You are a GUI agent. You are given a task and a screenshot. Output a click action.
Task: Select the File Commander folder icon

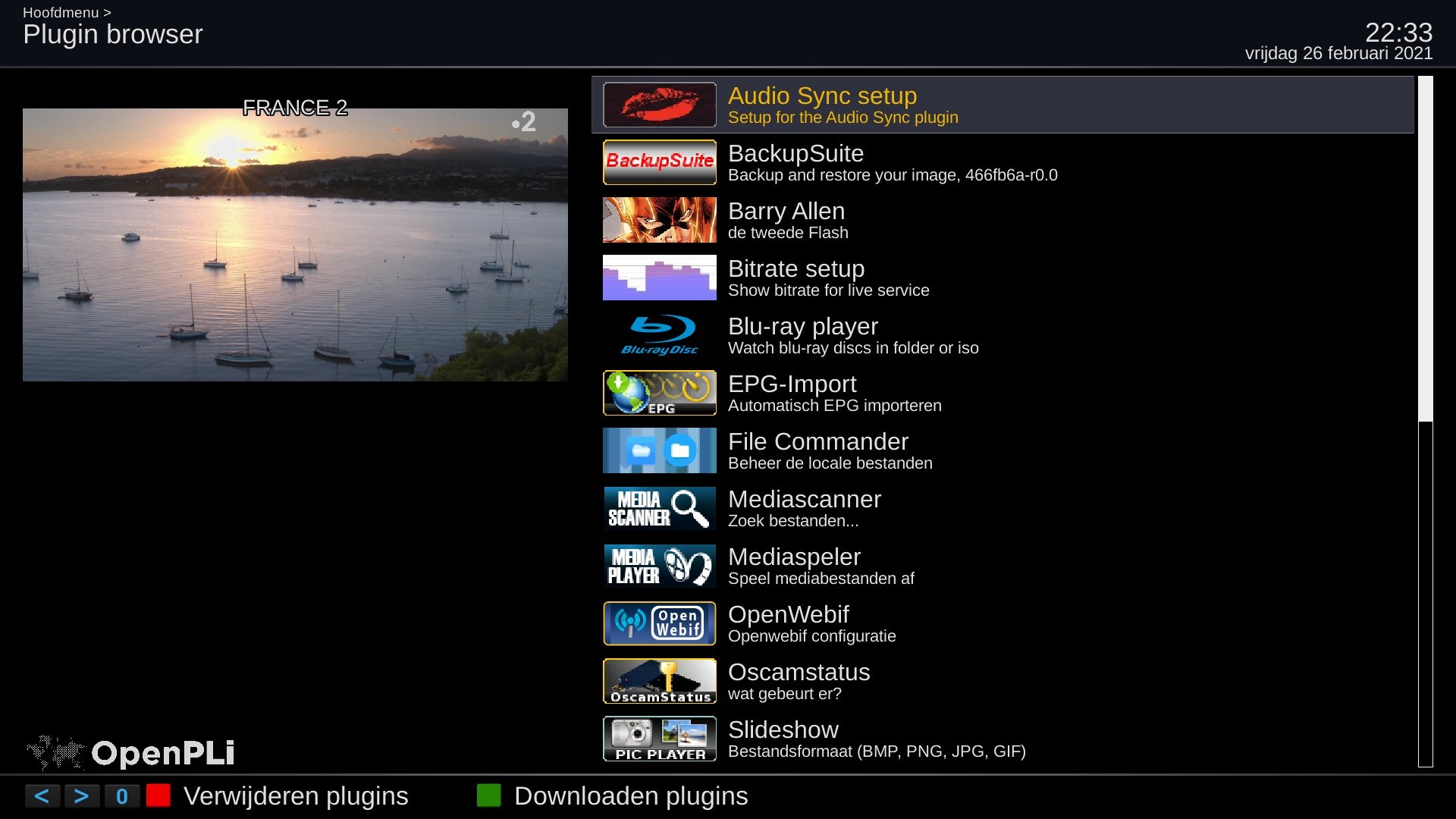pyautogui.click(x=659, y=450)
